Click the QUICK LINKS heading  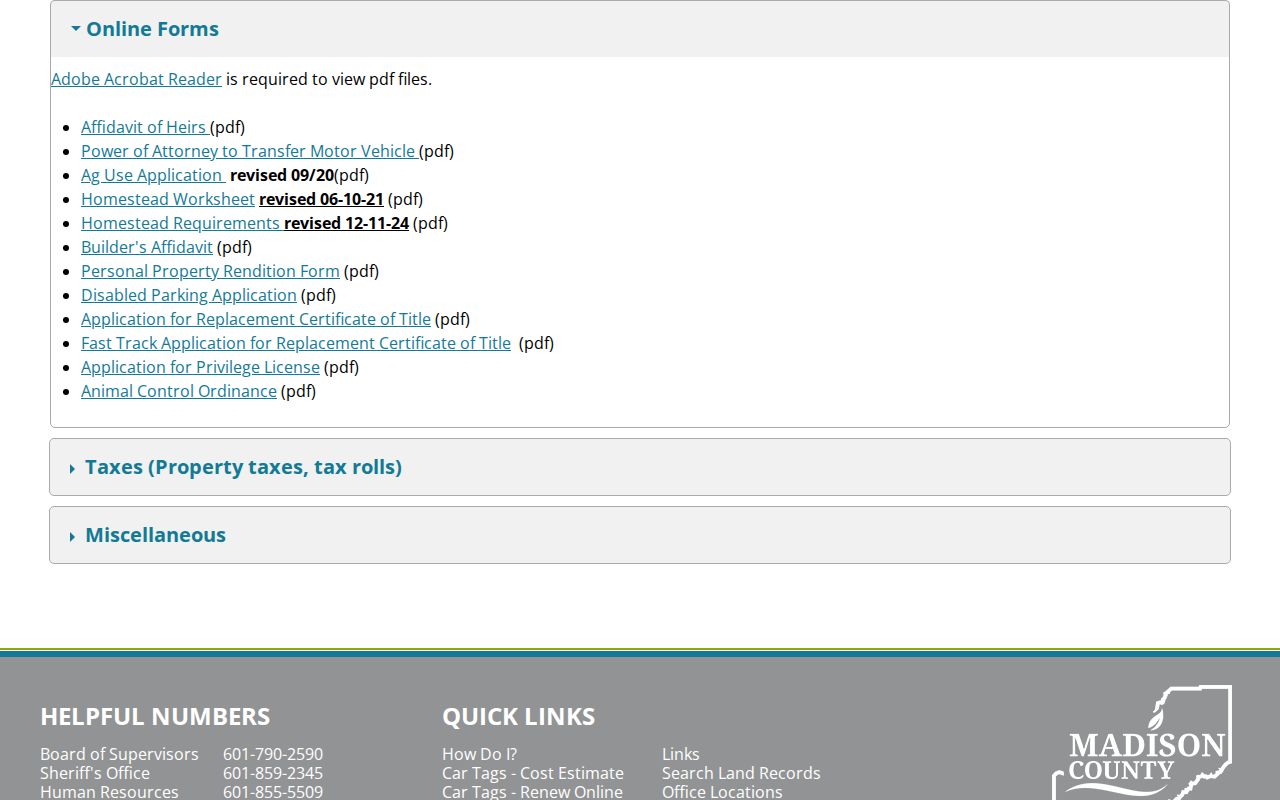tap(518, 716)
